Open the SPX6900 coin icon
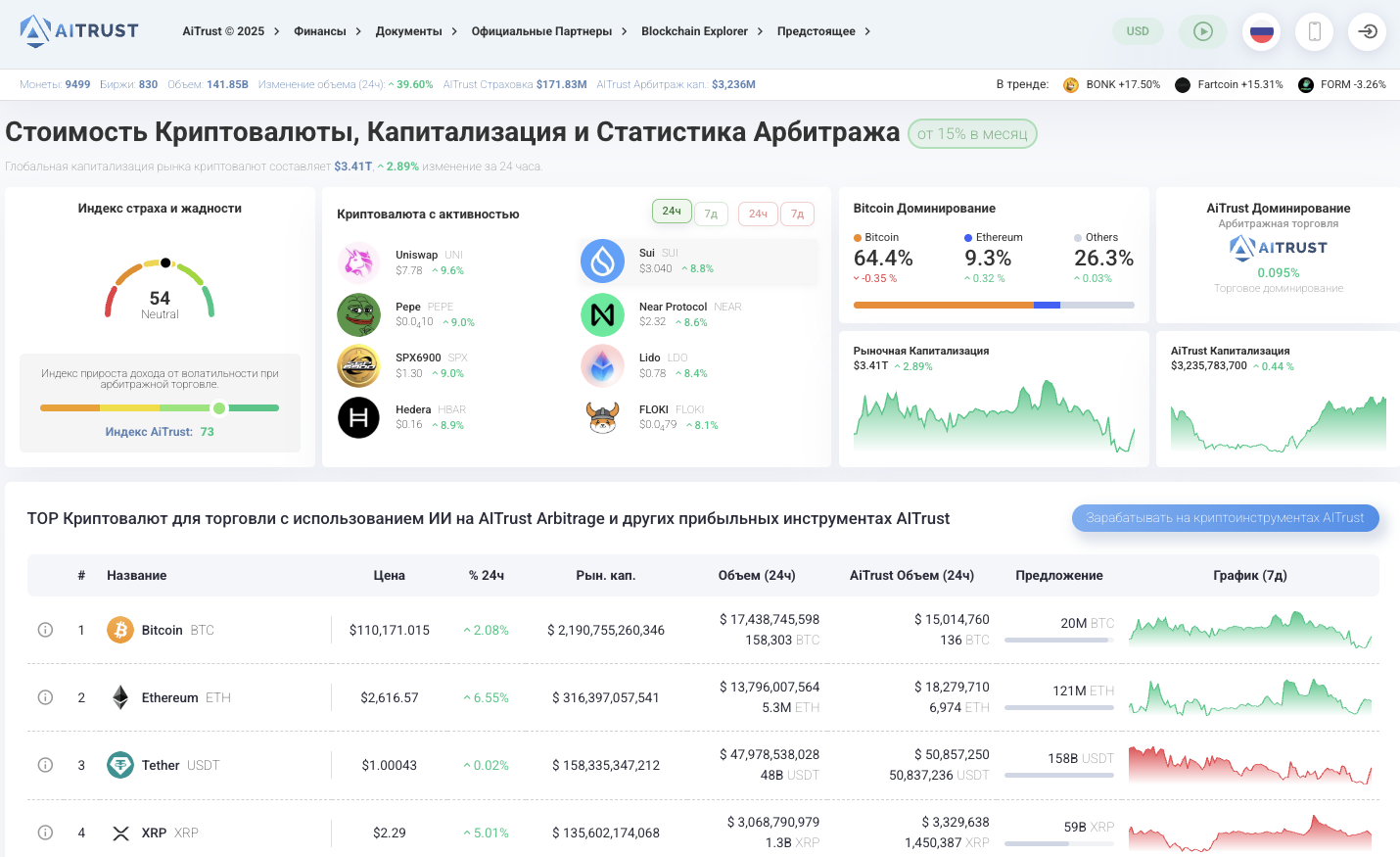 (x=358, y=366)
